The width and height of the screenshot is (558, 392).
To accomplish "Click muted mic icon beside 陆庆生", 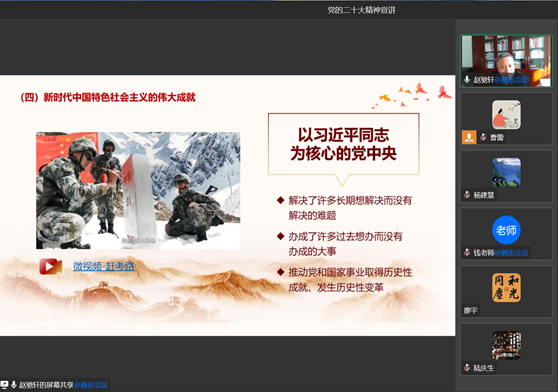I will coord(467,368).
